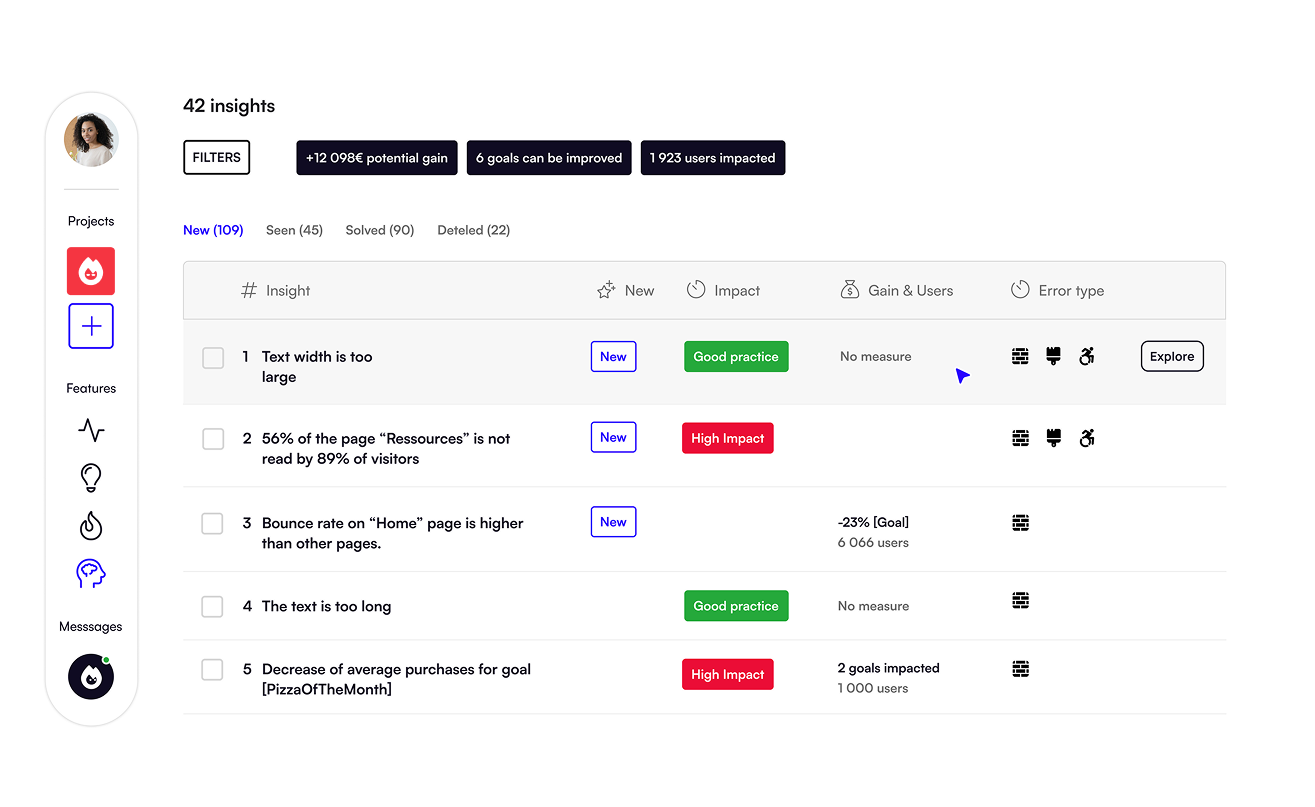Switch to the Deteled (22) tab
The width and height of the screenshot is (1315, 807).
pyautogui.click(x=474, y=230)
